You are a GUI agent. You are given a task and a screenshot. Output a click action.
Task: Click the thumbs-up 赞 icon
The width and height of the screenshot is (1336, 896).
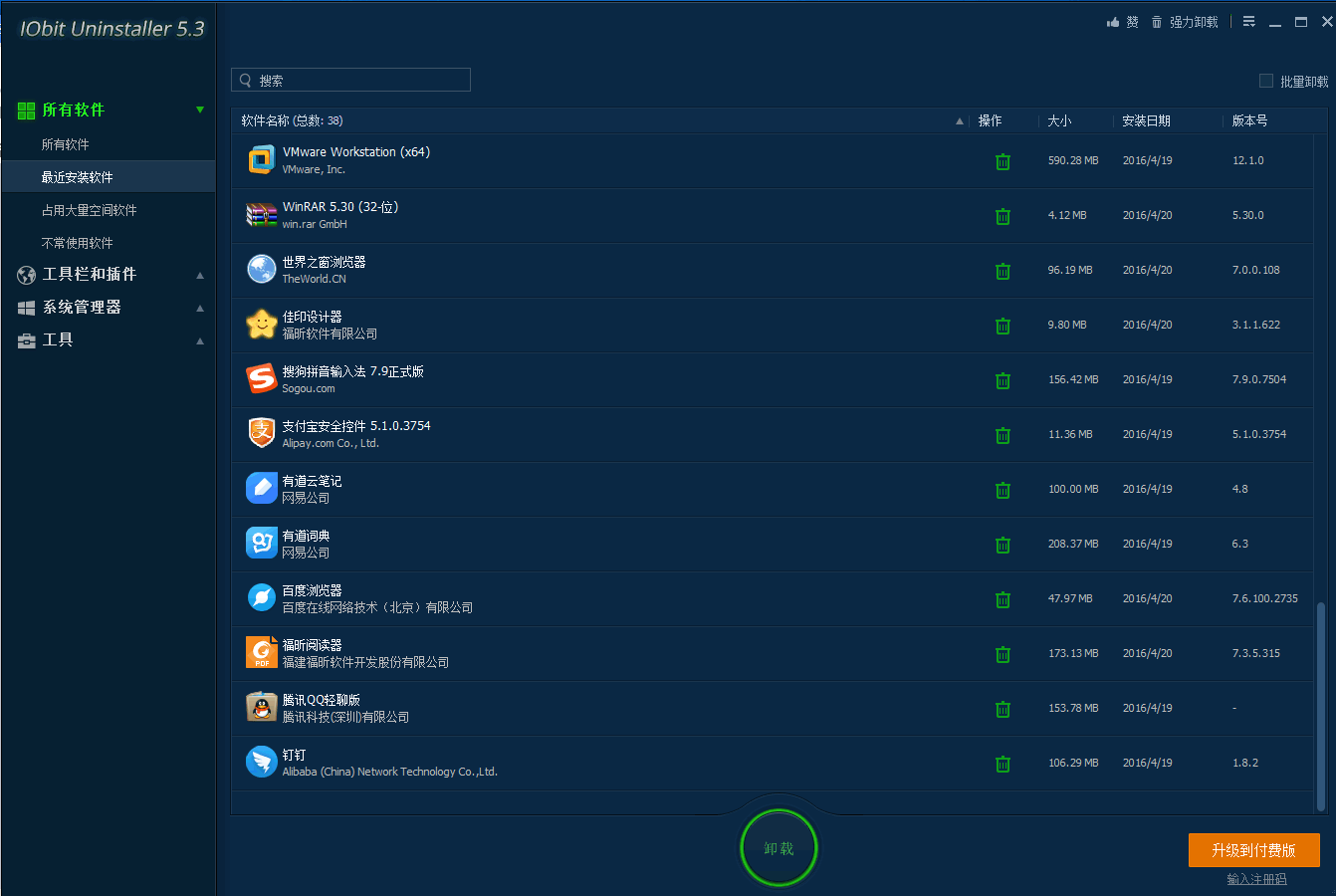coord(1113,22)
